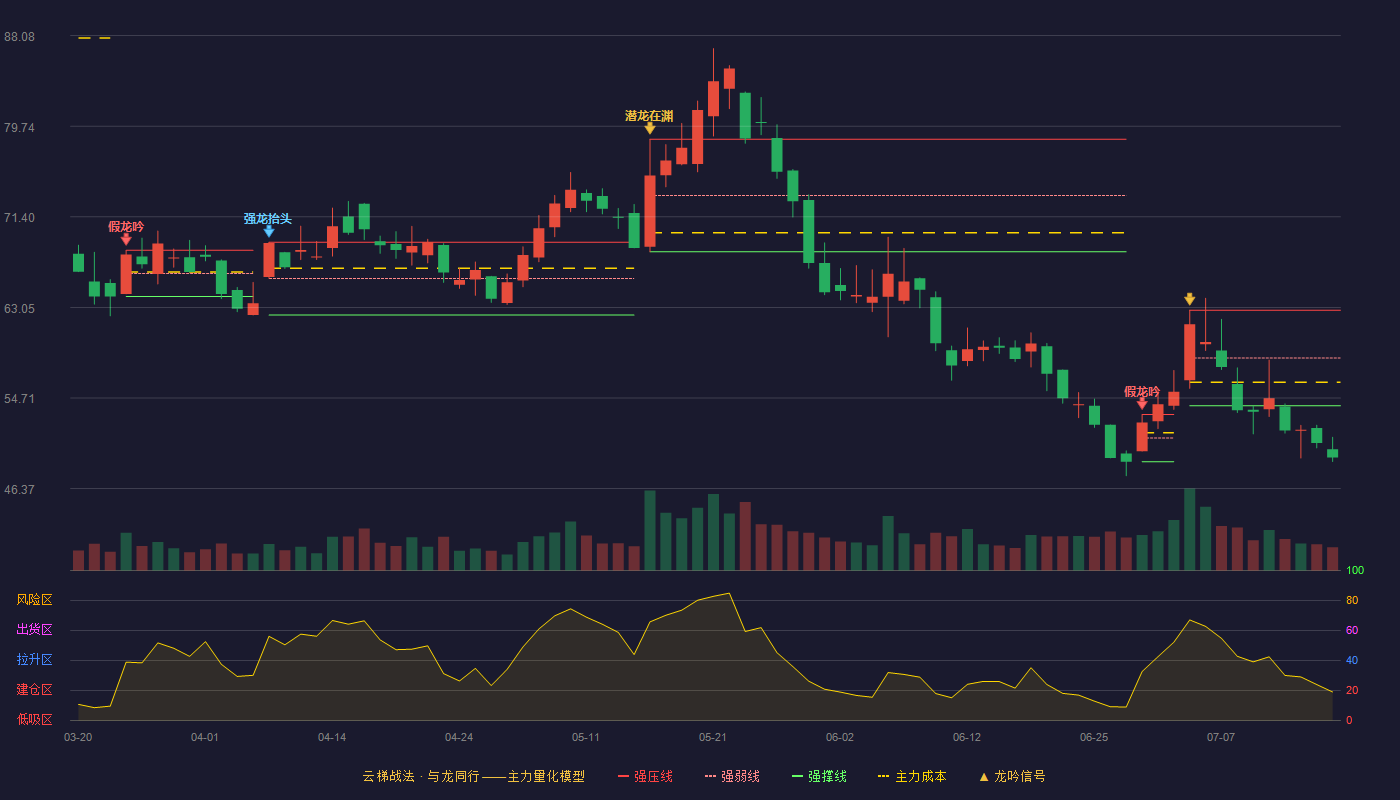The height and width of the screenshot is (800, 1400).
Task: Toggle the 强弱线 legend series
Action: point(732,776)
